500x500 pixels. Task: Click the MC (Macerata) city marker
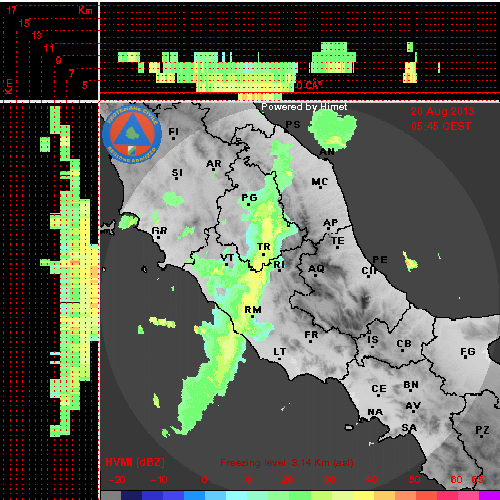(320, 187)
